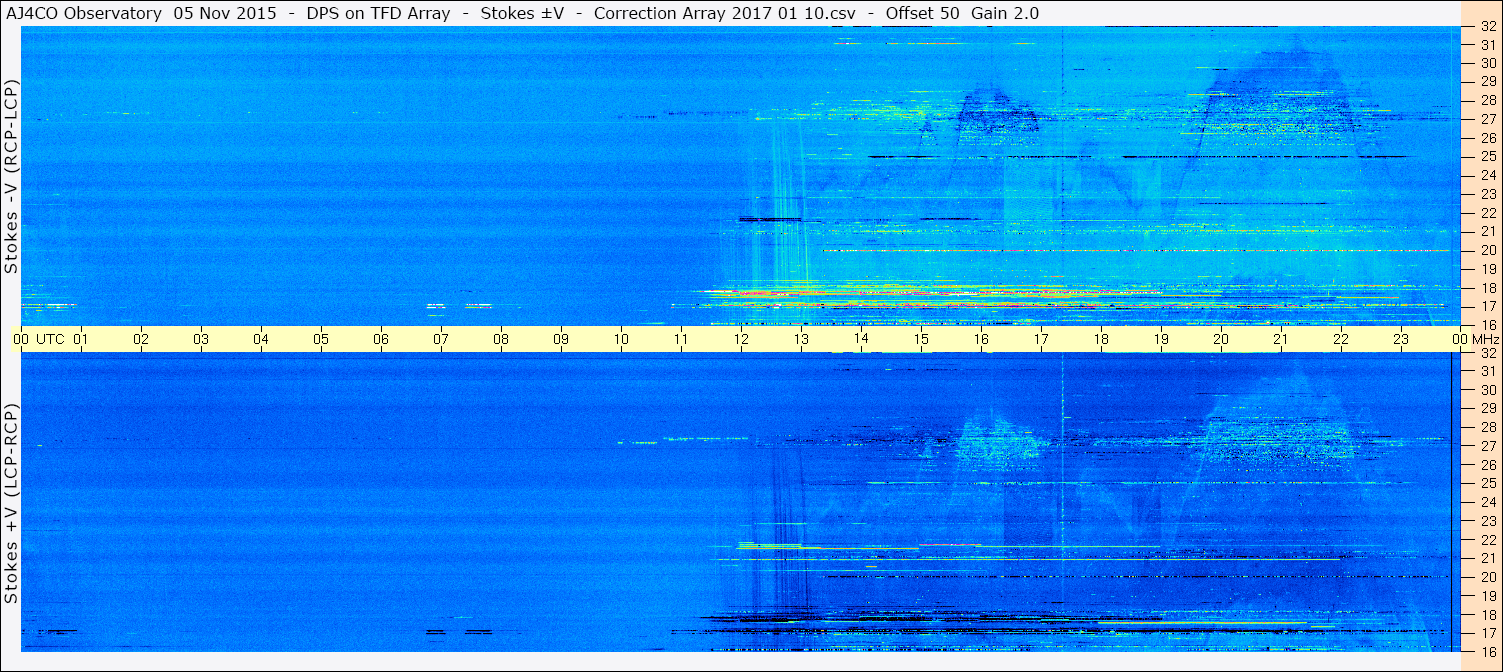The height and width of the screenshot is (672, 1503).
Task: Click the 'Gain 2.0' value in the title
Action: click(1004, 13)
